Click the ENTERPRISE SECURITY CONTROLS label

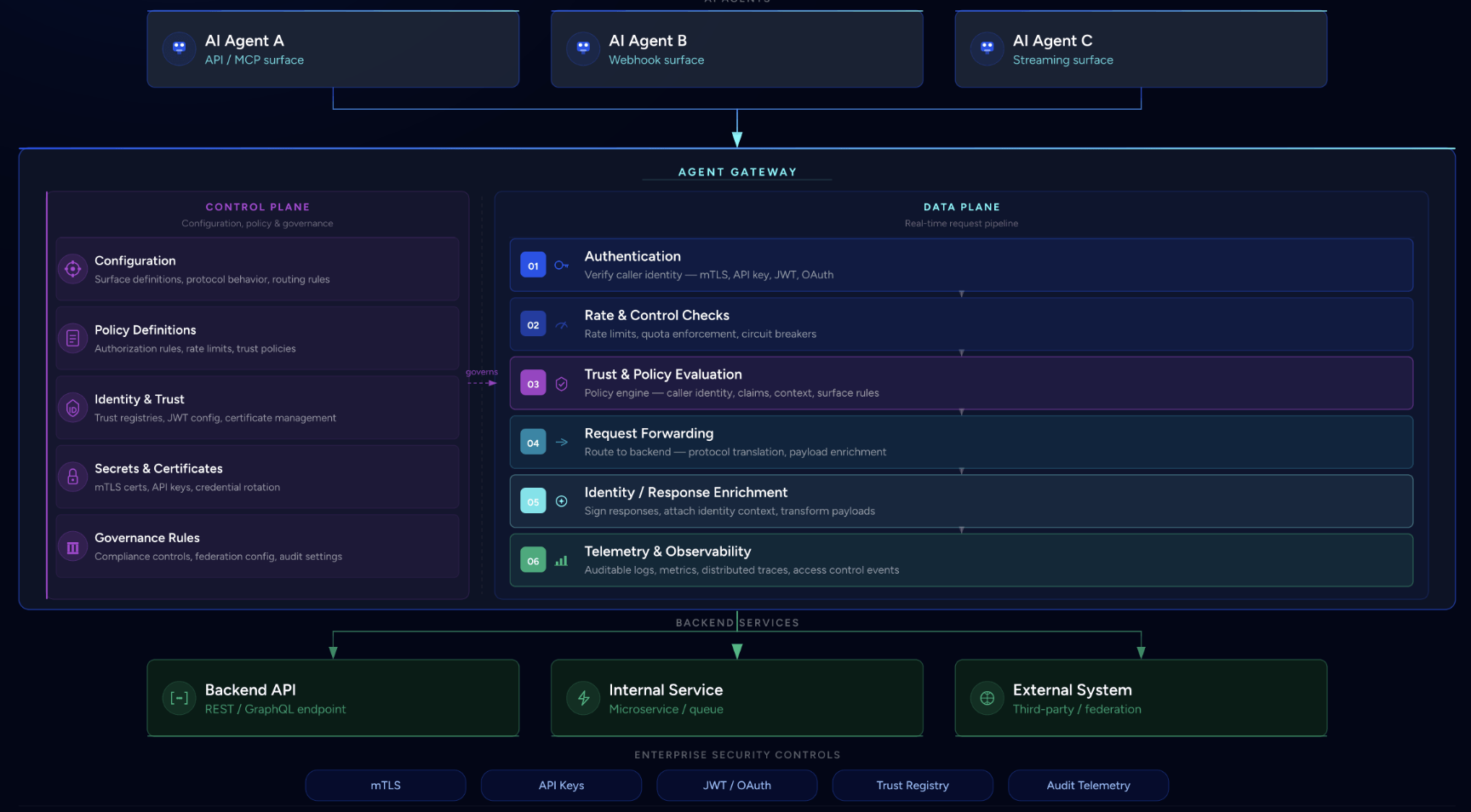click(x=737, y=755)
